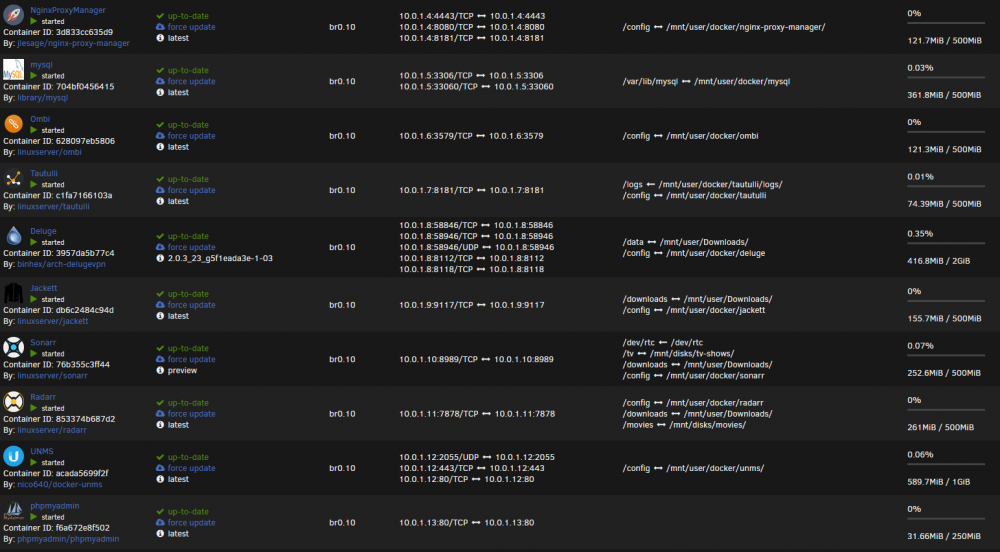Open the library/mysql repository link
The width and height of the screenshot is (1000, 552).
pyautogui.click(x=43, y=98)
